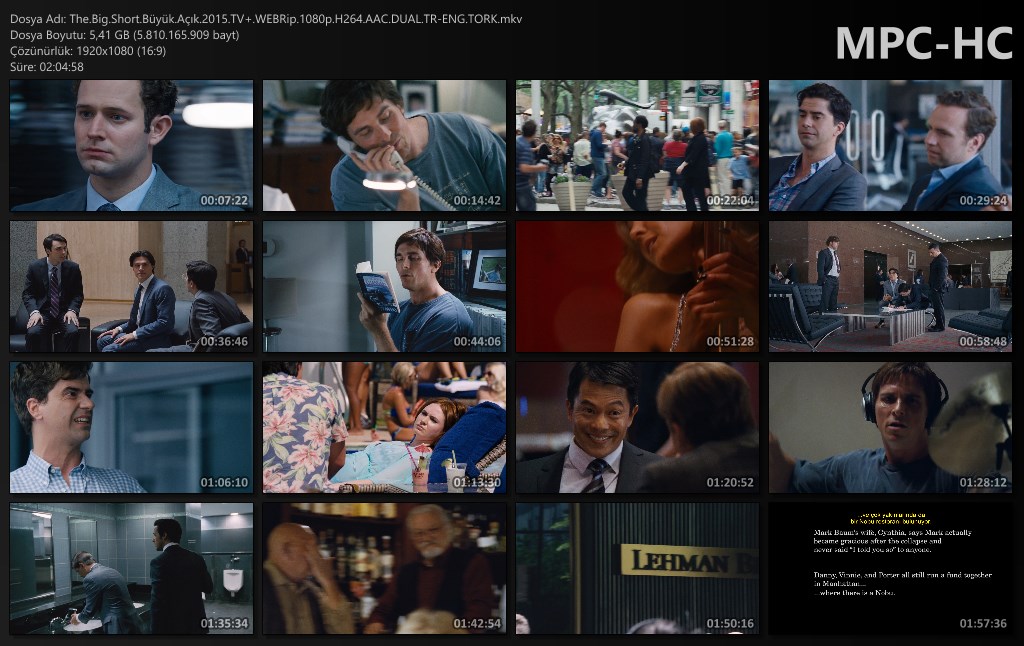Click the street crowd thumbnail at 00:22:04
This screenshot has width=1024, height=646.
[x=637, y=146]
